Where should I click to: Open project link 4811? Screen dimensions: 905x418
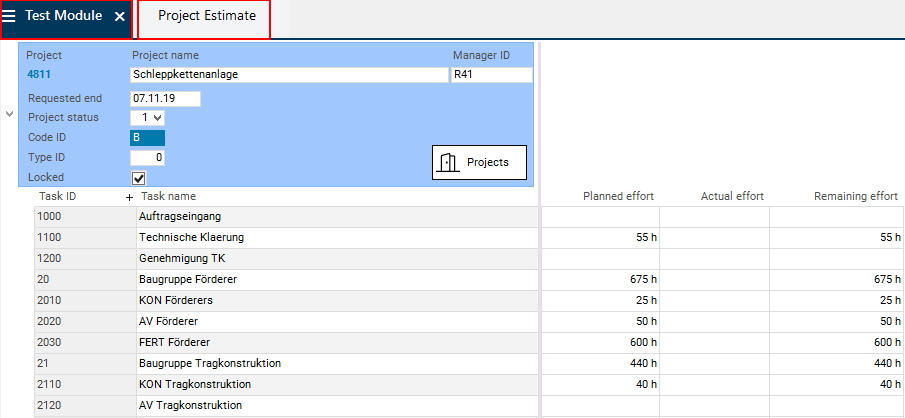[38, 74]
